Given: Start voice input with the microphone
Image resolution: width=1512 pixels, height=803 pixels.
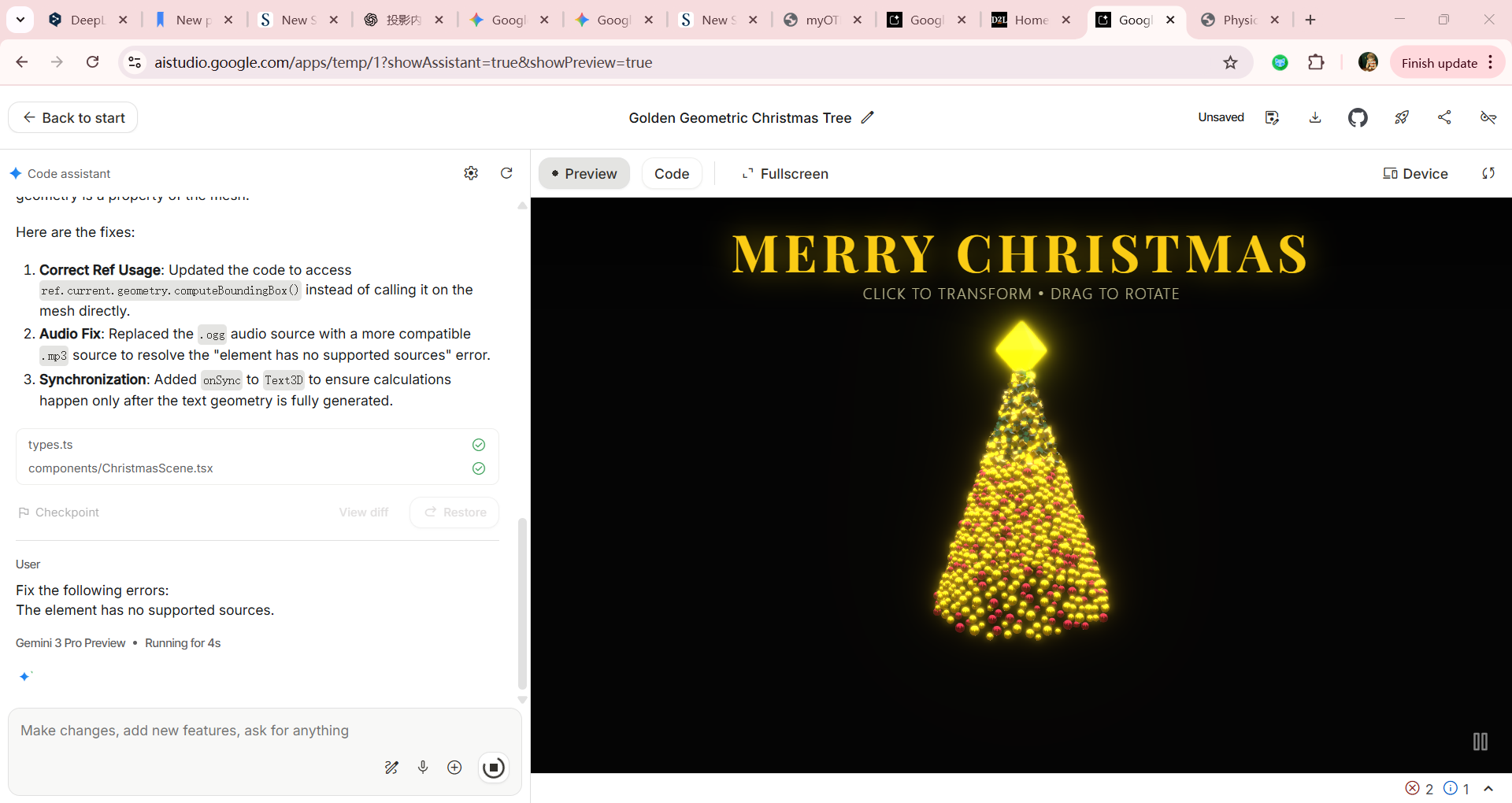Looking at the screenshot, I should click(423, 768).
